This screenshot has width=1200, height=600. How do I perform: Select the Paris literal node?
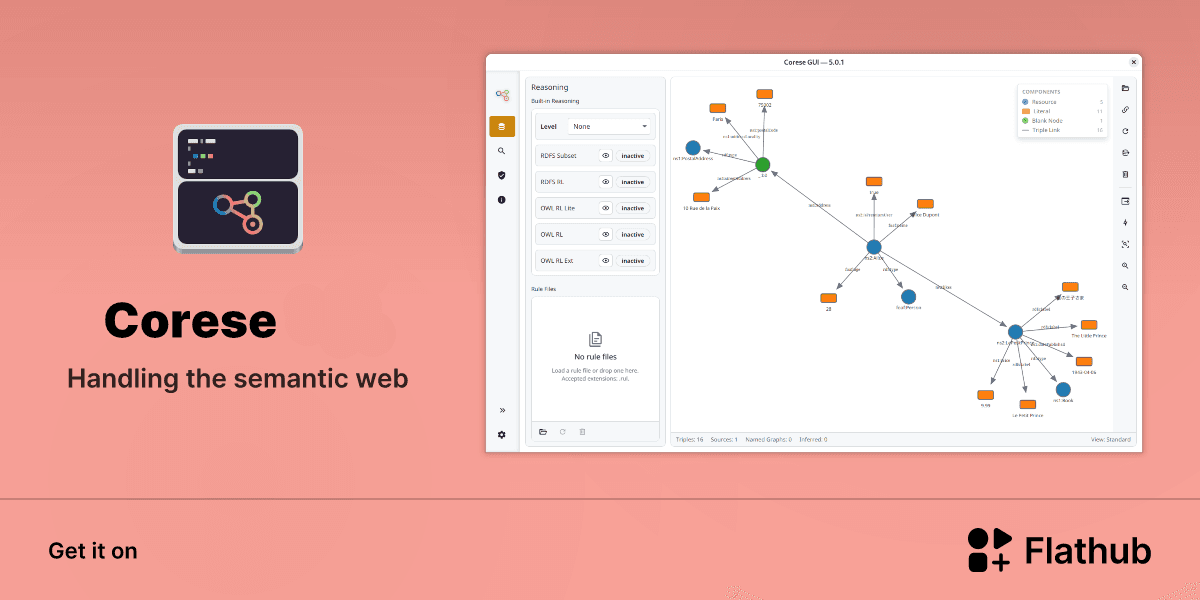click(717, 108)
